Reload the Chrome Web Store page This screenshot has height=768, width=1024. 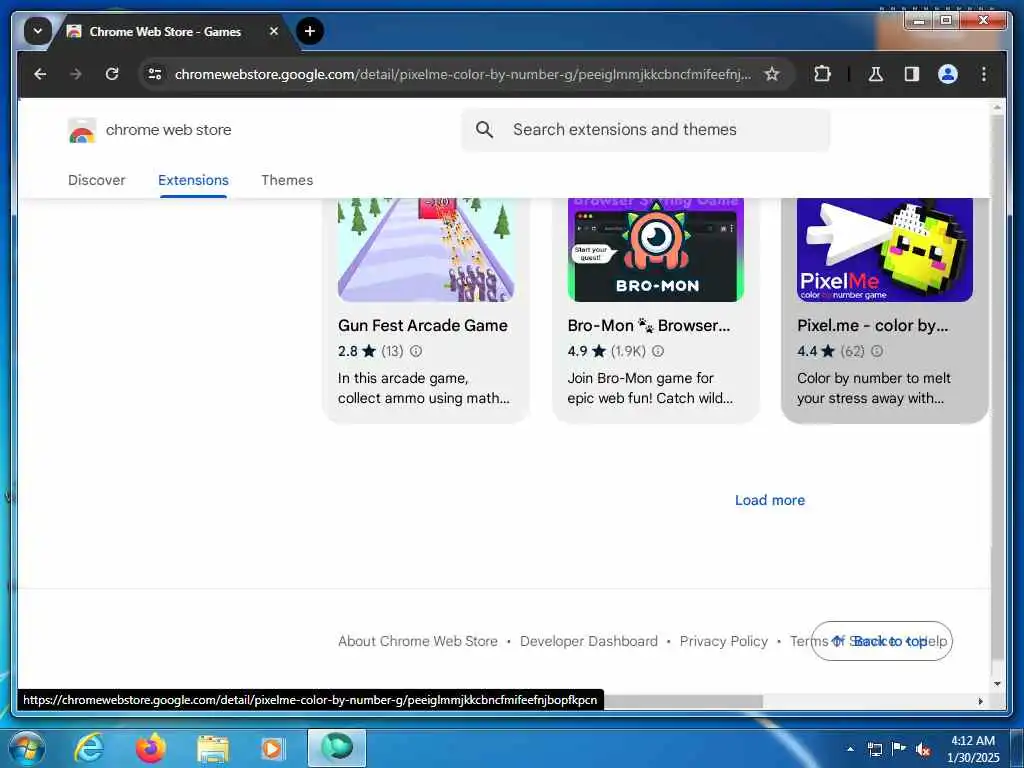tap(112, 74)
